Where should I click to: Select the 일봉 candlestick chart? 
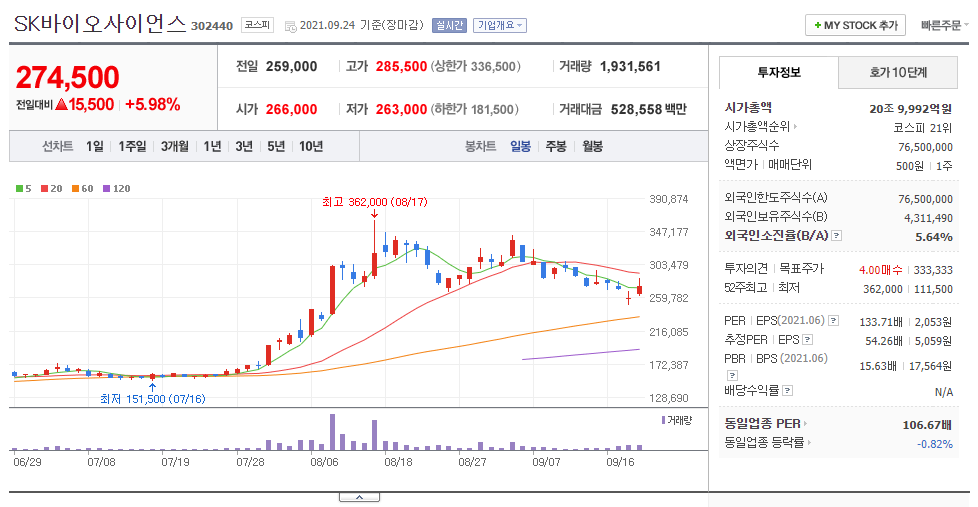click(x=520, y=146)
